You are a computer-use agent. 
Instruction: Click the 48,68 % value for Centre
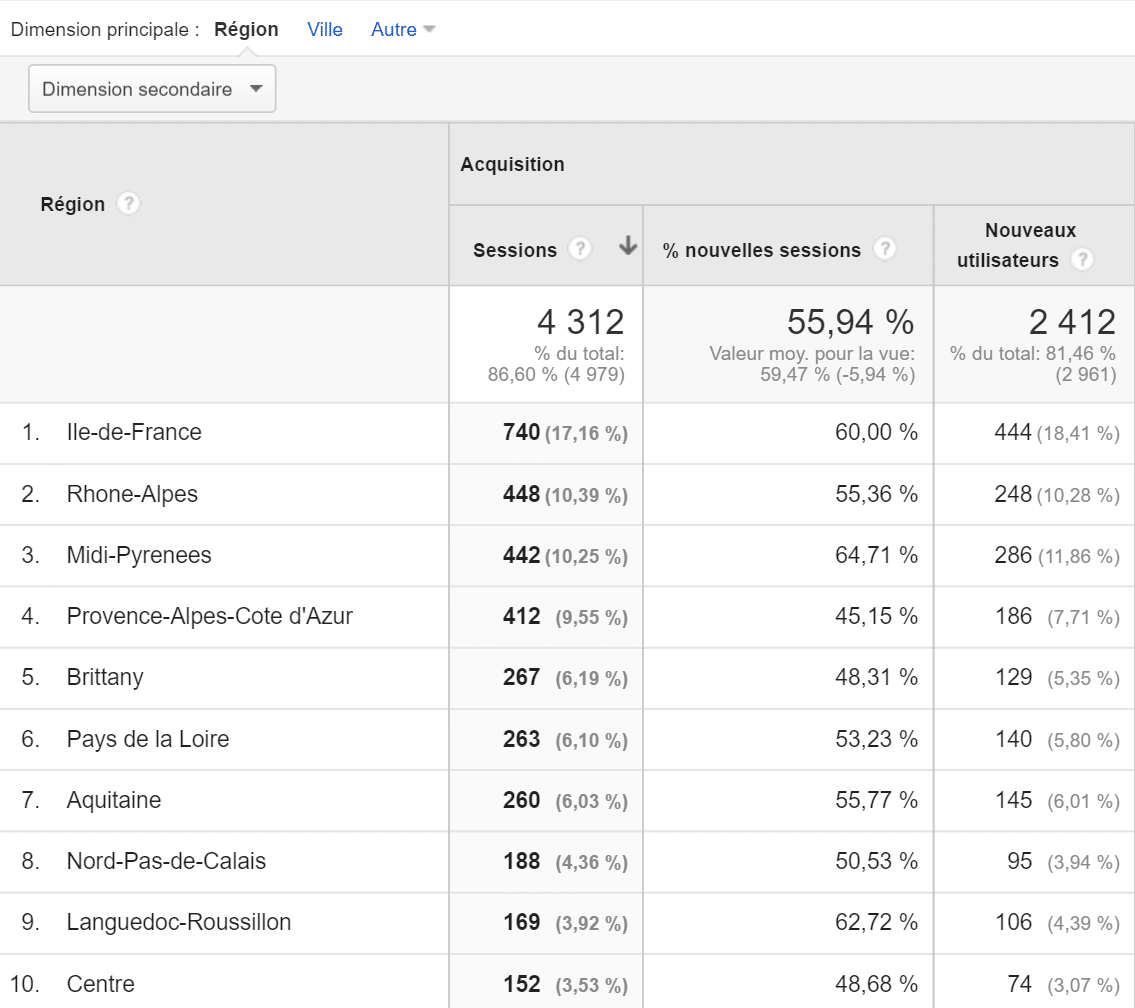877,984
